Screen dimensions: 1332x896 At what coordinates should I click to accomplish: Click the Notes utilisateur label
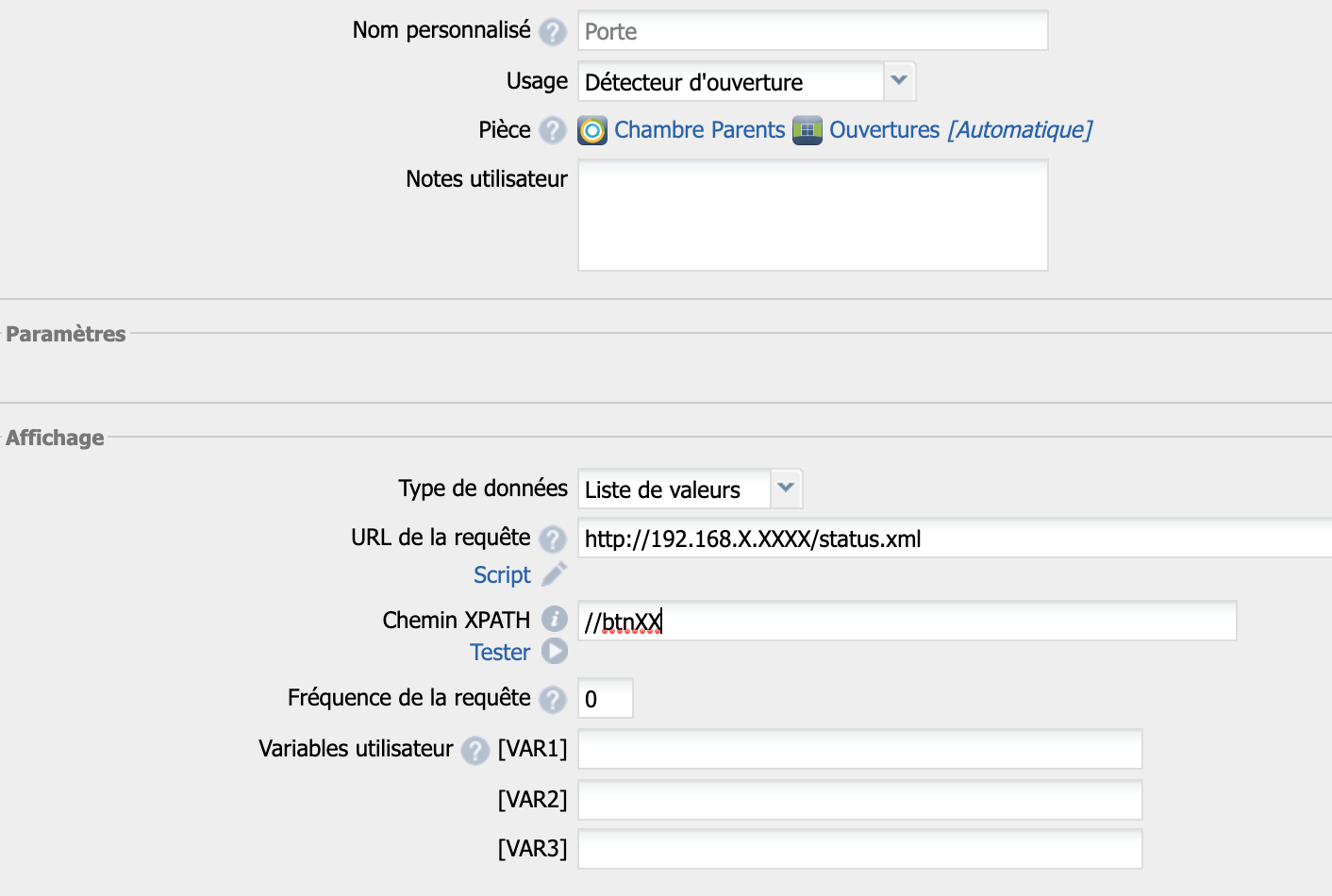pos(487,178)
